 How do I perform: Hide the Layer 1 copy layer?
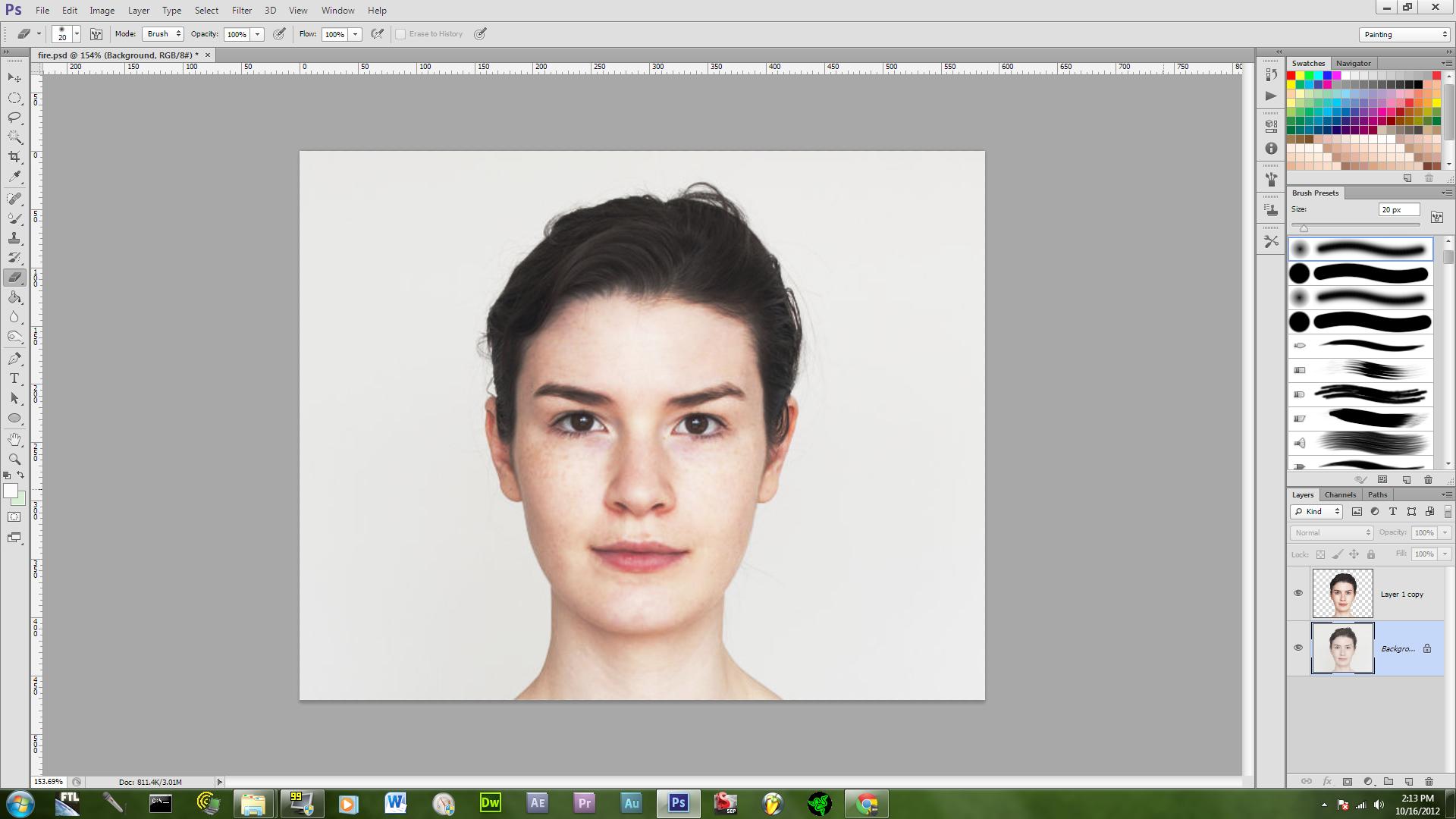click(x=1298, y=593)
